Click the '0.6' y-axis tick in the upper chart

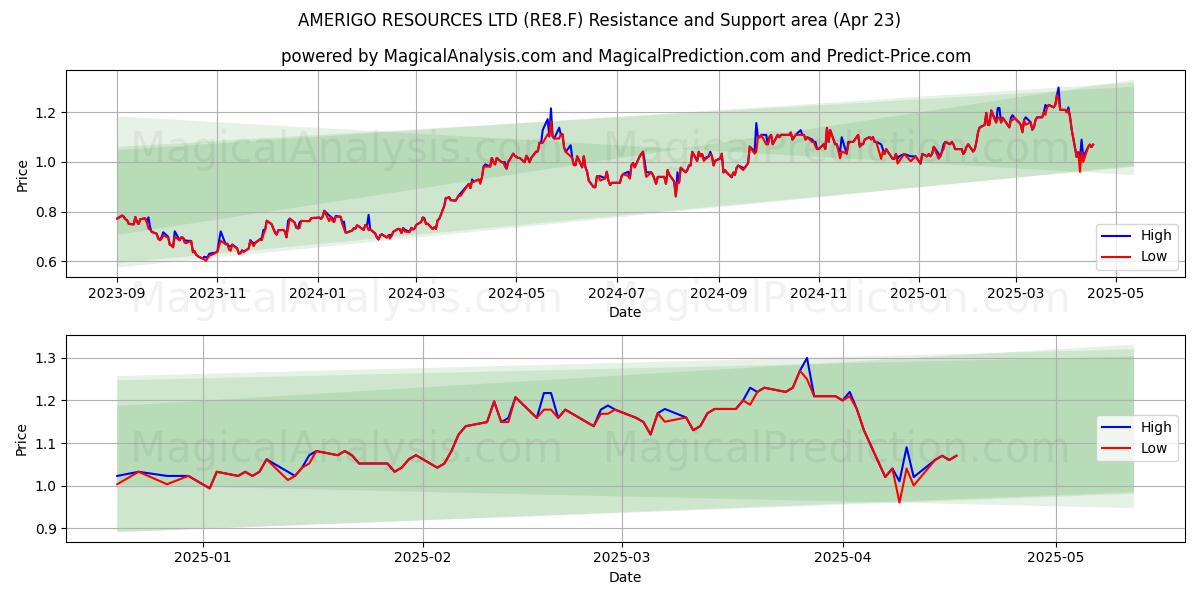pos(48,262)
